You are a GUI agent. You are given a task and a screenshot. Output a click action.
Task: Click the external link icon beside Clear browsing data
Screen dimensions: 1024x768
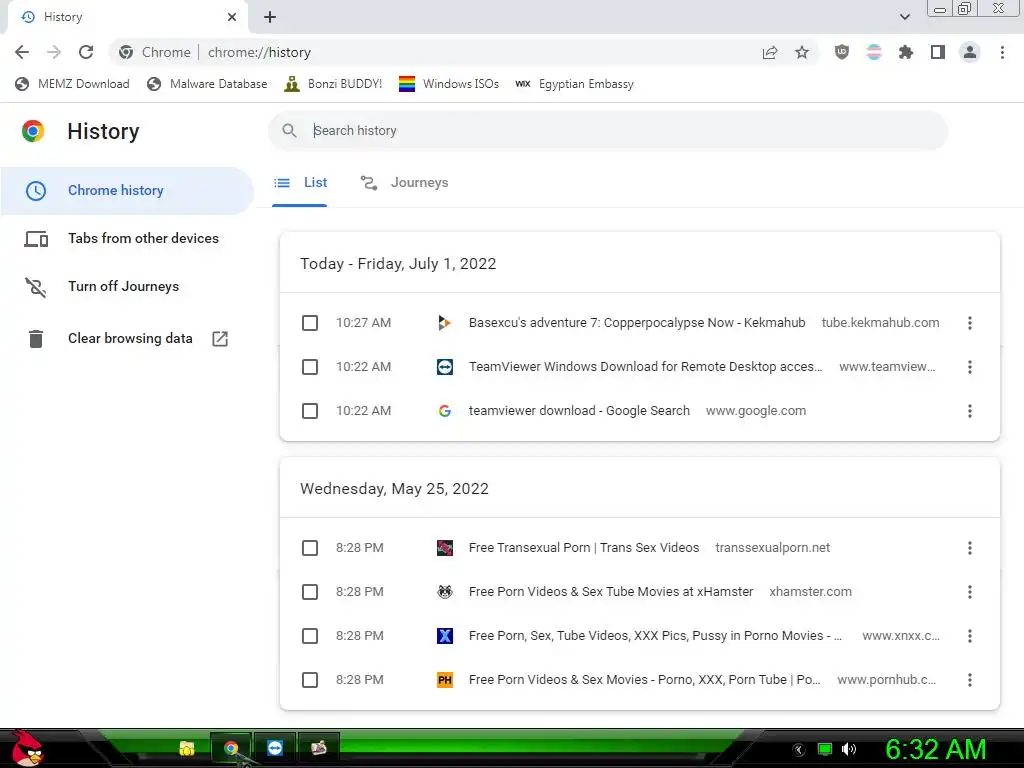click(x=220, y=338)
